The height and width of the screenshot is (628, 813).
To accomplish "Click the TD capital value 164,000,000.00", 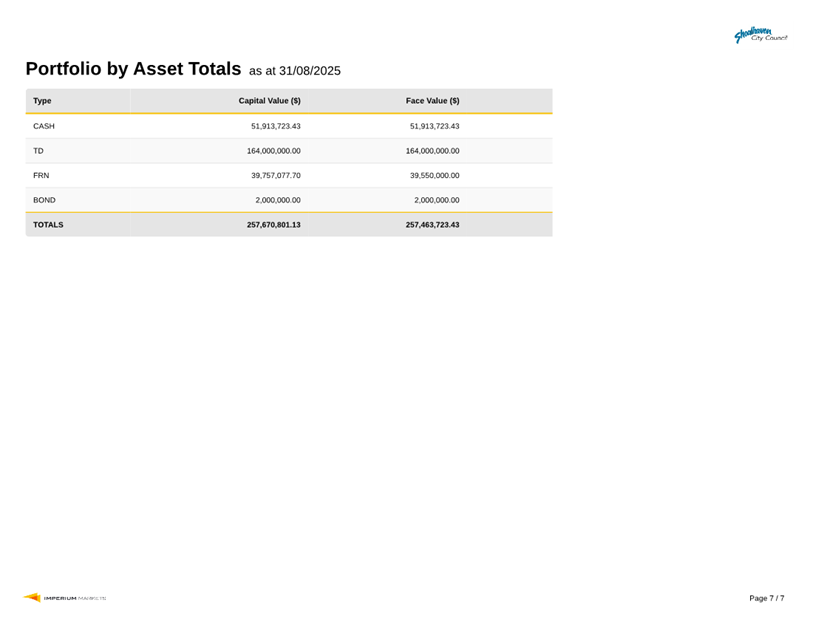I will 273,151.
